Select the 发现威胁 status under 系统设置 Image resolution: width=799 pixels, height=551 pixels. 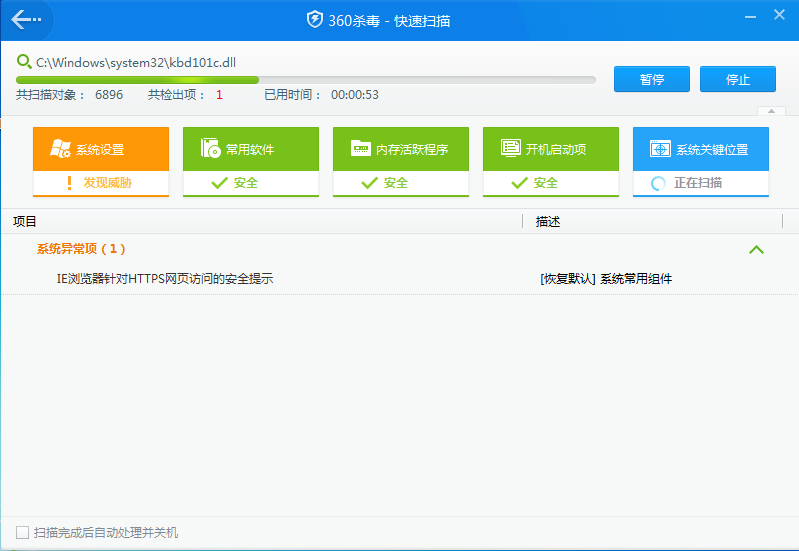pos(107,183)
